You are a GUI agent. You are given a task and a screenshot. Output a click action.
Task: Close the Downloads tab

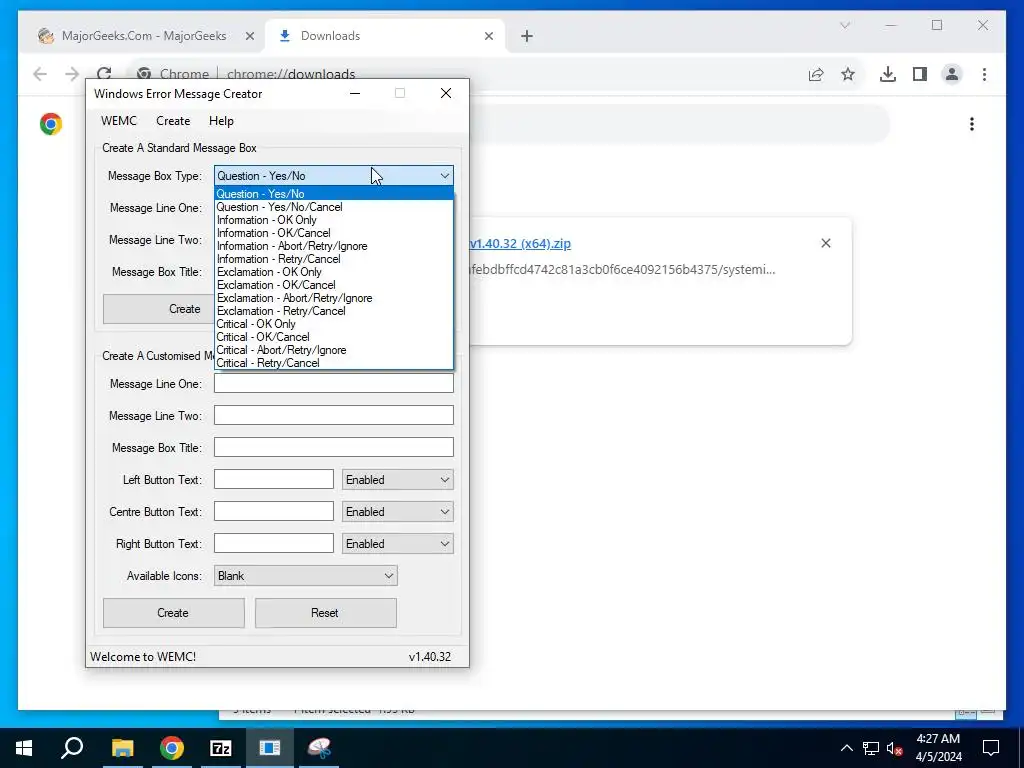point(488,37)
